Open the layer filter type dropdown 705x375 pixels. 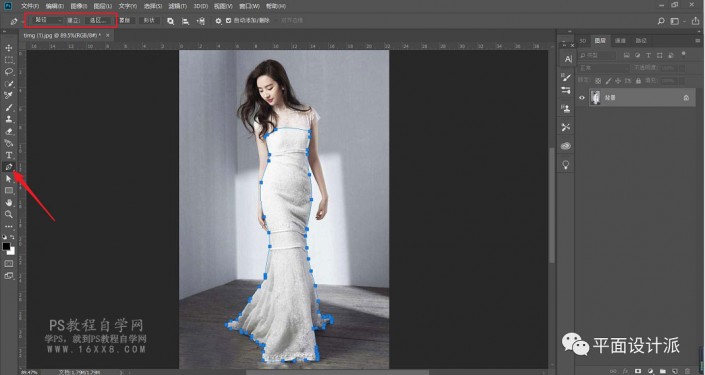[597, 55]
